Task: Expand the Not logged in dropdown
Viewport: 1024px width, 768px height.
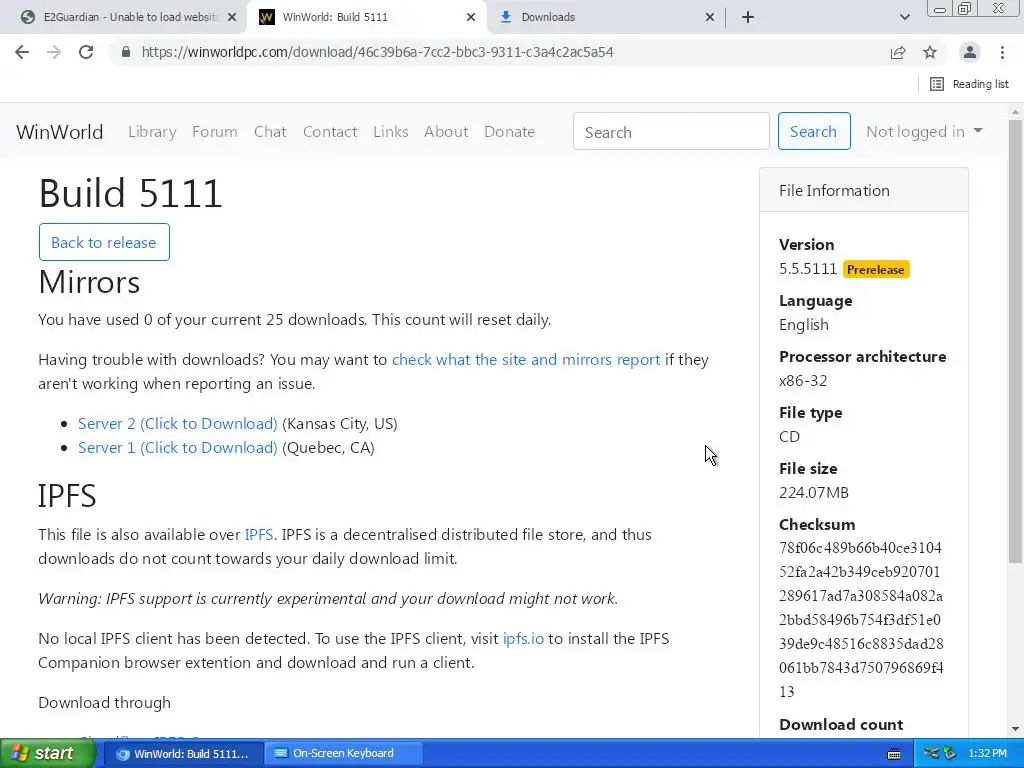Action: 924,132
